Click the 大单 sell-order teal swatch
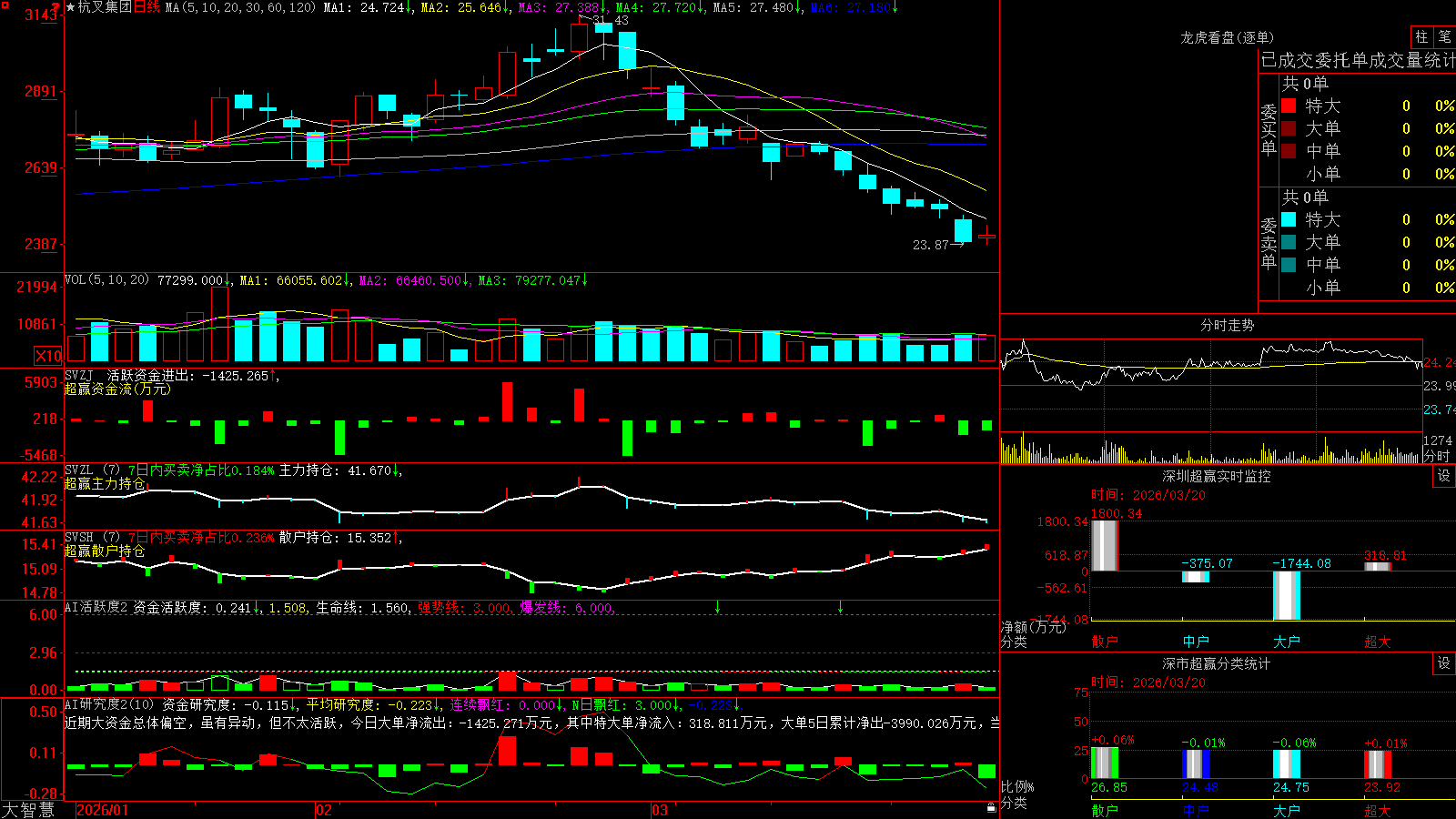Screen dimensions: 1456x819 [x=1289, y=242]
